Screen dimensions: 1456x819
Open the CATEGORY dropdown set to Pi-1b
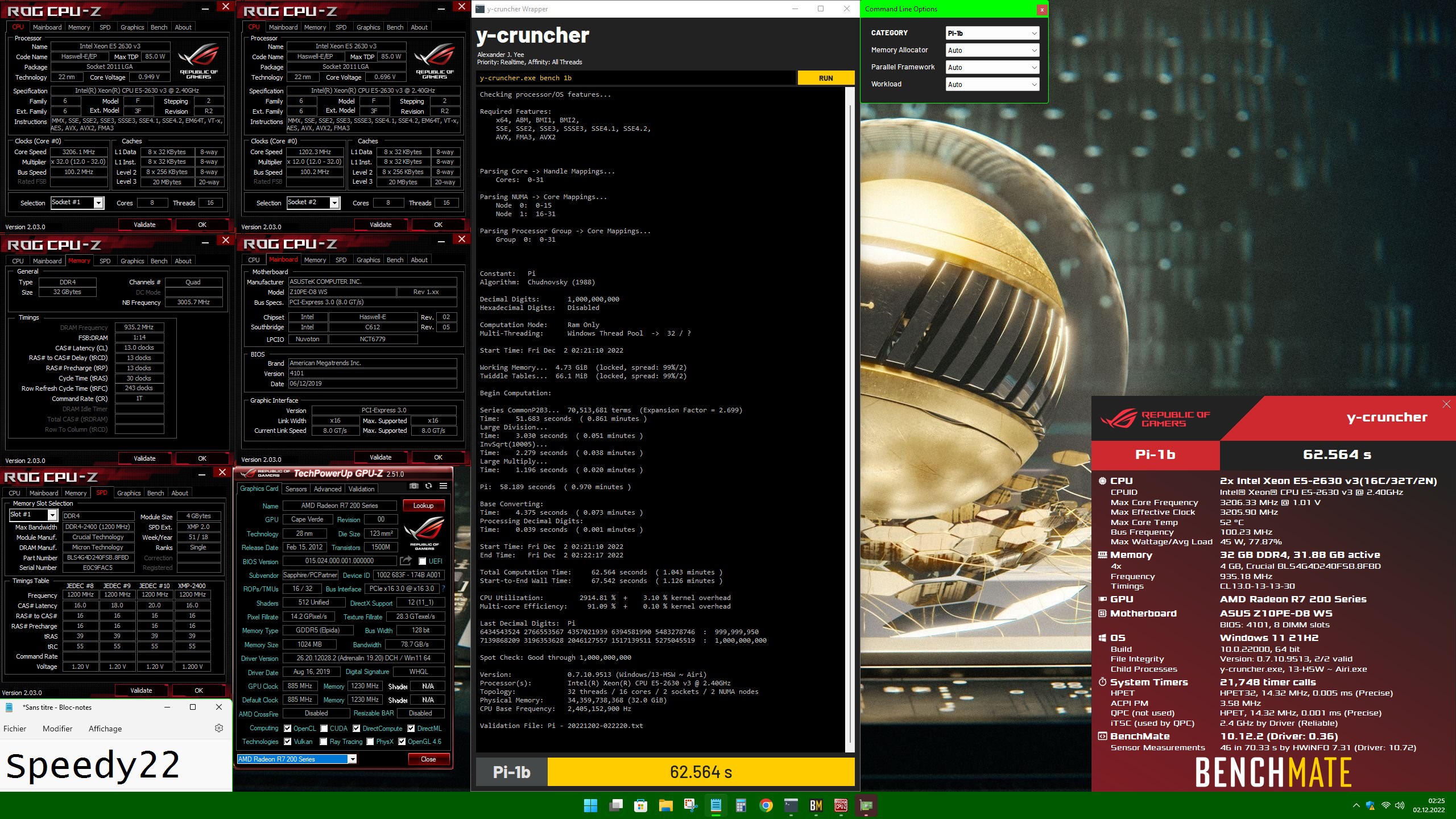click(x=992, y=33)
